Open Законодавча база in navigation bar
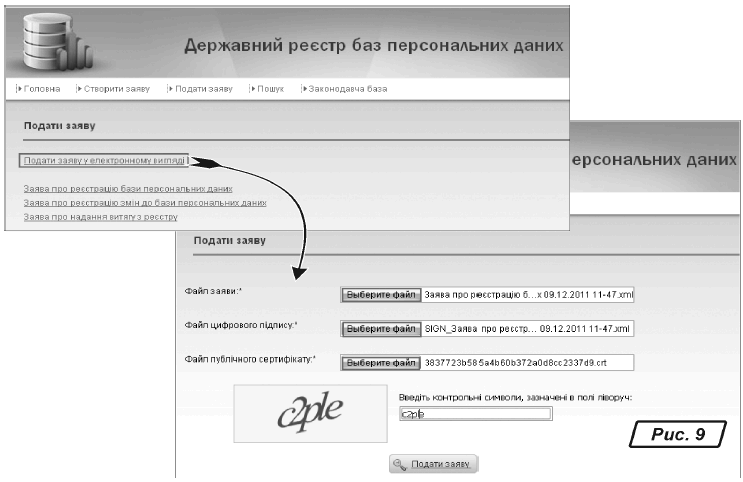743x482 pixels. point(347,89)
